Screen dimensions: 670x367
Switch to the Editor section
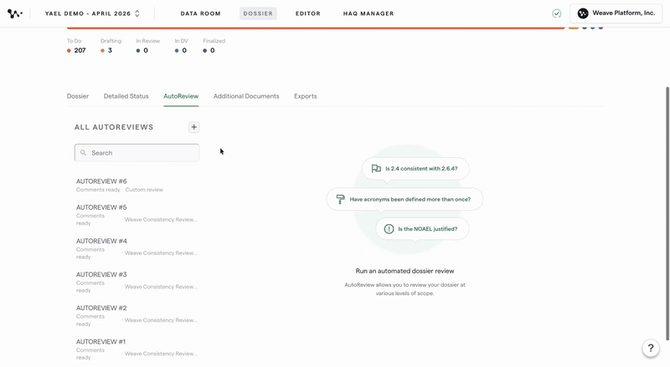[308, 14]
